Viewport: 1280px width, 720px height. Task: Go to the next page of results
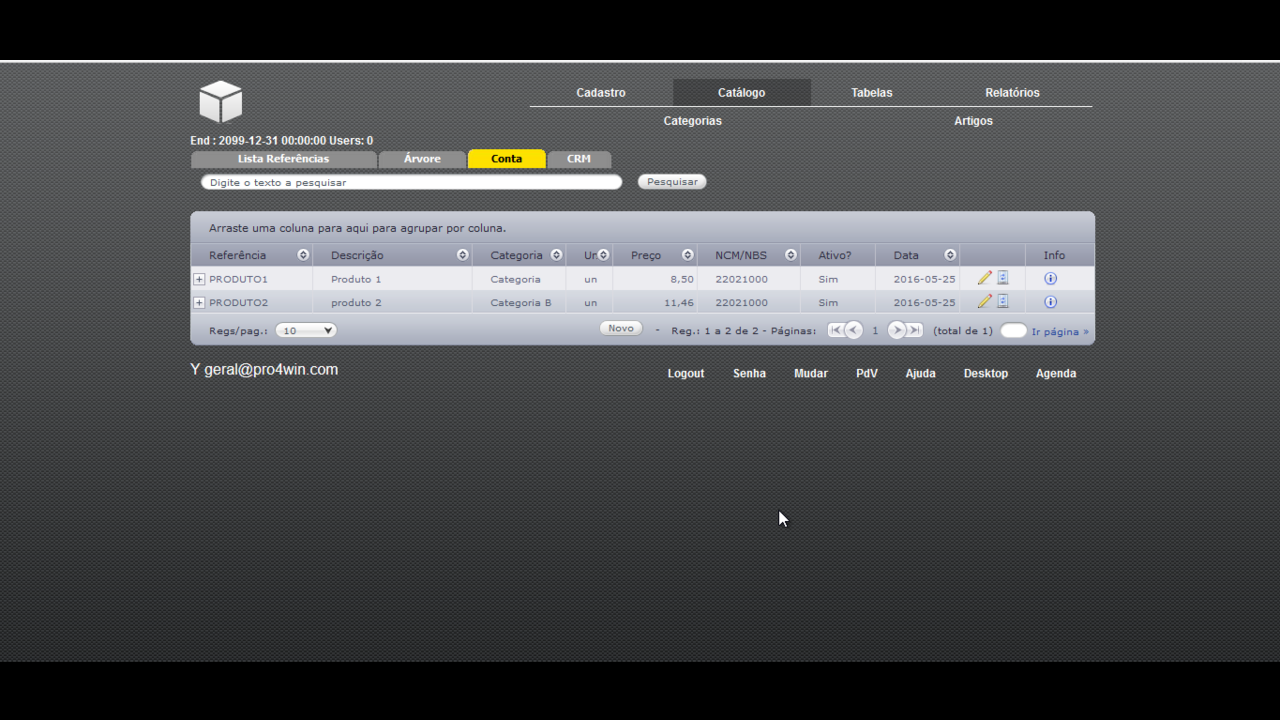pyautogui.click(x=897, y=330)
